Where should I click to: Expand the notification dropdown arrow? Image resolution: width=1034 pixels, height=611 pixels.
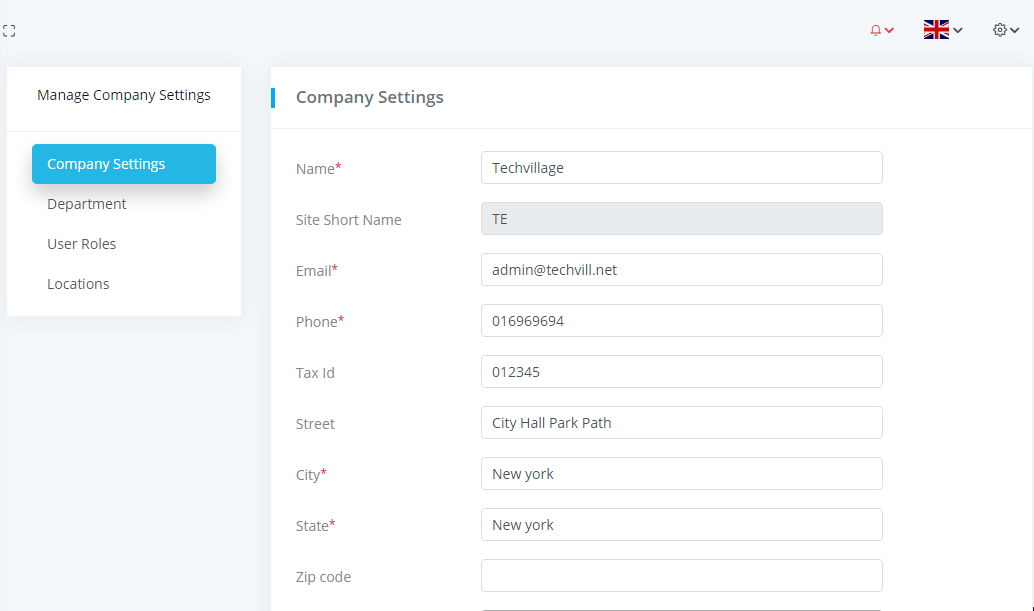[889, 31]
